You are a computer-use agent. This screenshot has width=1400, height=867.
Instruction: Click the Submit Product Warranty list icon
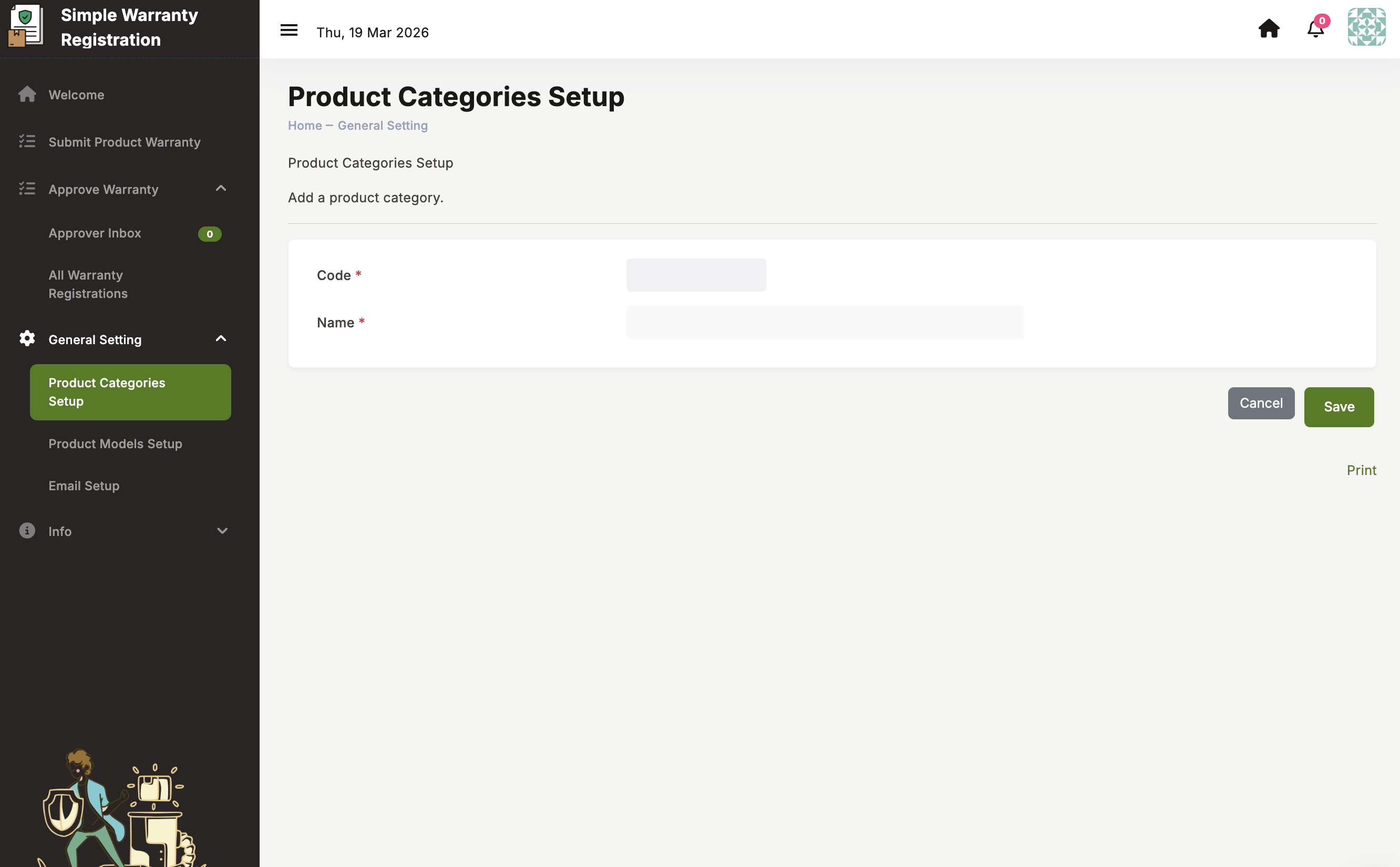[x=27, y=141]
